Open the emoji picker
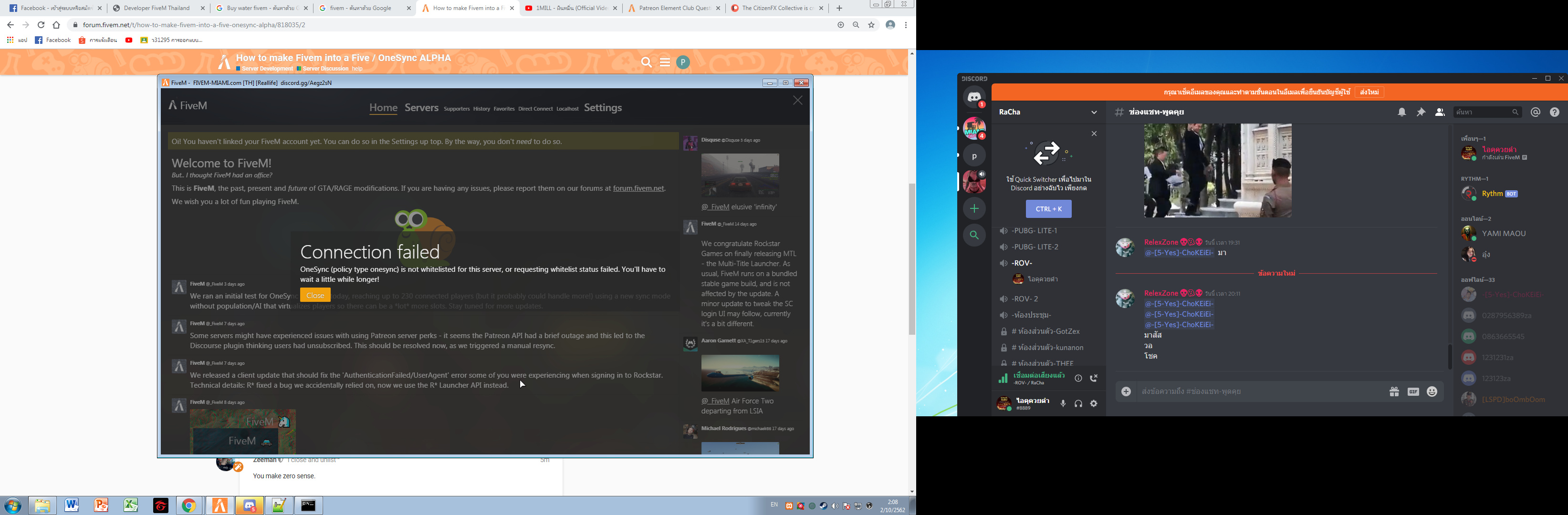This screenshot has width=1568, height=515. pos(1432,391)
